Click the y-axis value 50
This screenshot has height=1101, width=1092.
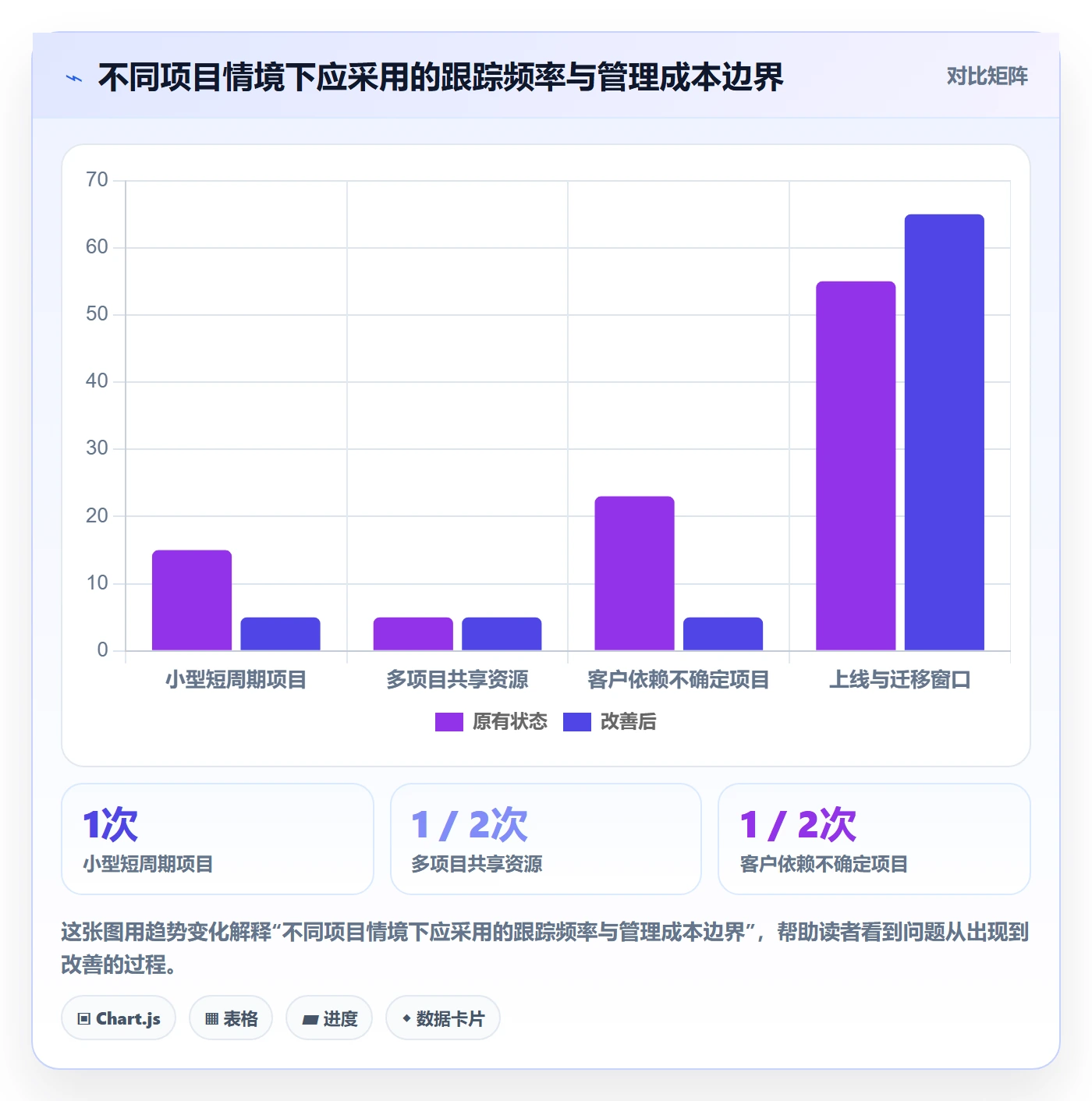(x=97, y=314)
